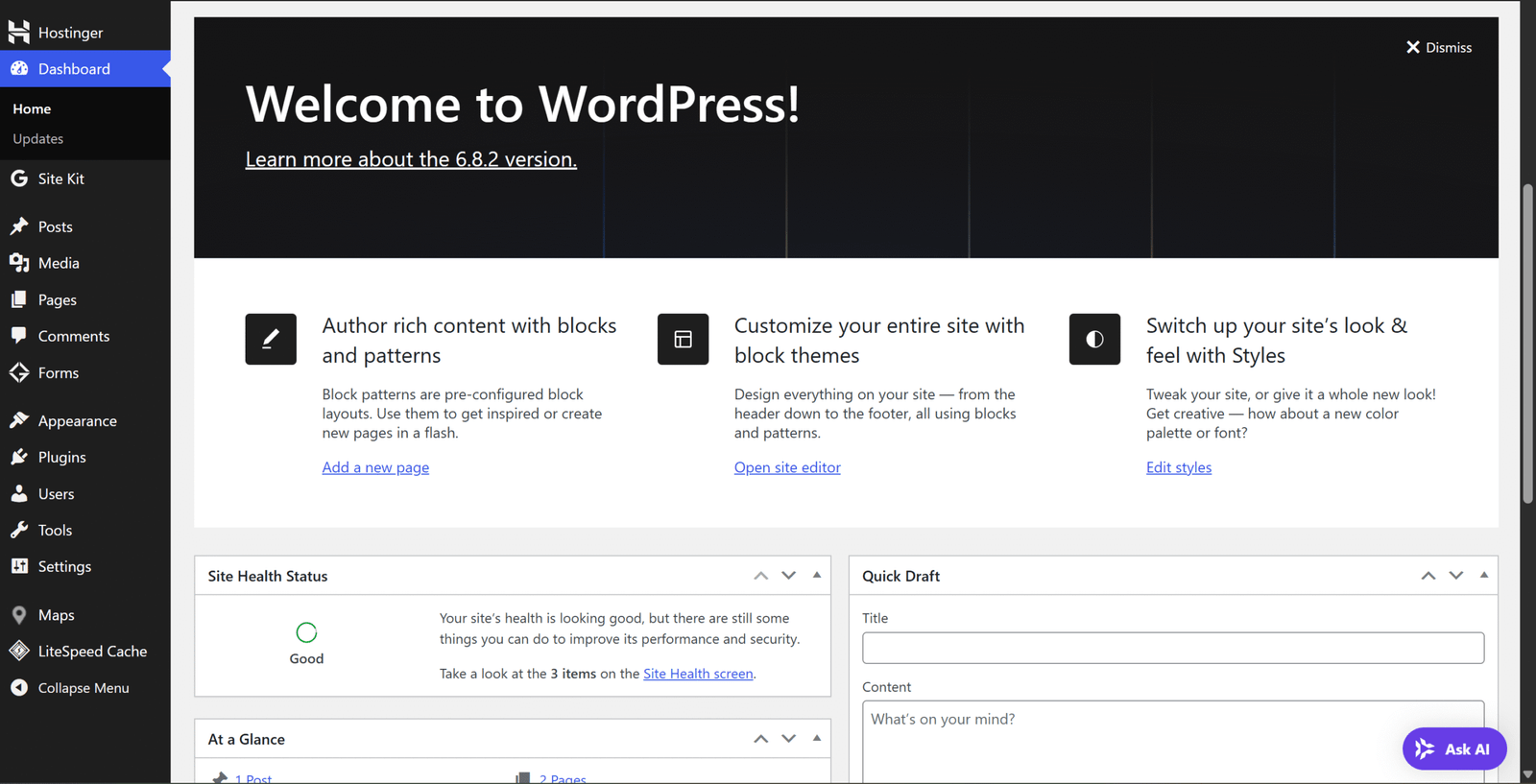
Task: Click the Hostinger logo icon
Action: [x=19, y=32]
